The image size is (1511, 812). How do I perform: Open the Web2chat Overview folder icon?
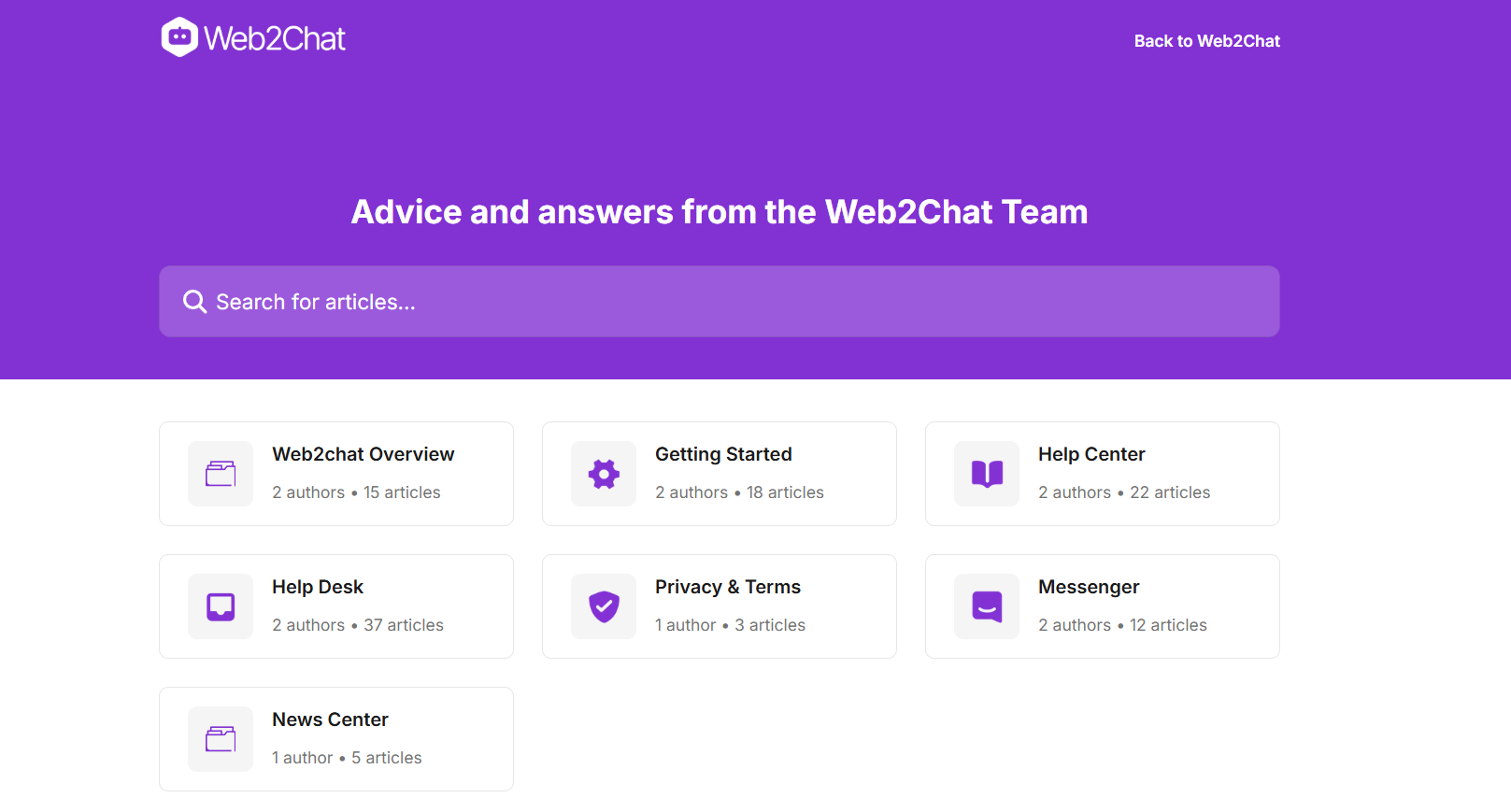(221, 474)
